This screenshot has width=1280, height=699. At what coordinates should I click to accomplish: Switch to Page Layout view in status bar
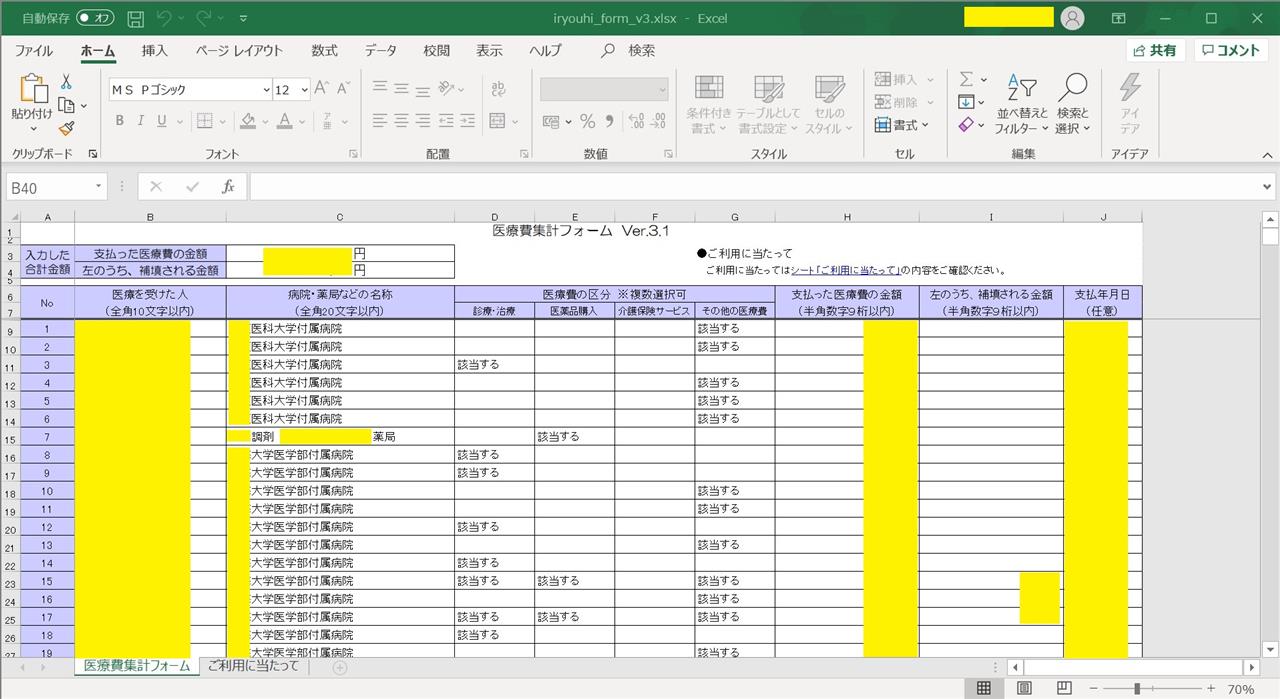tap(1024, 689)
